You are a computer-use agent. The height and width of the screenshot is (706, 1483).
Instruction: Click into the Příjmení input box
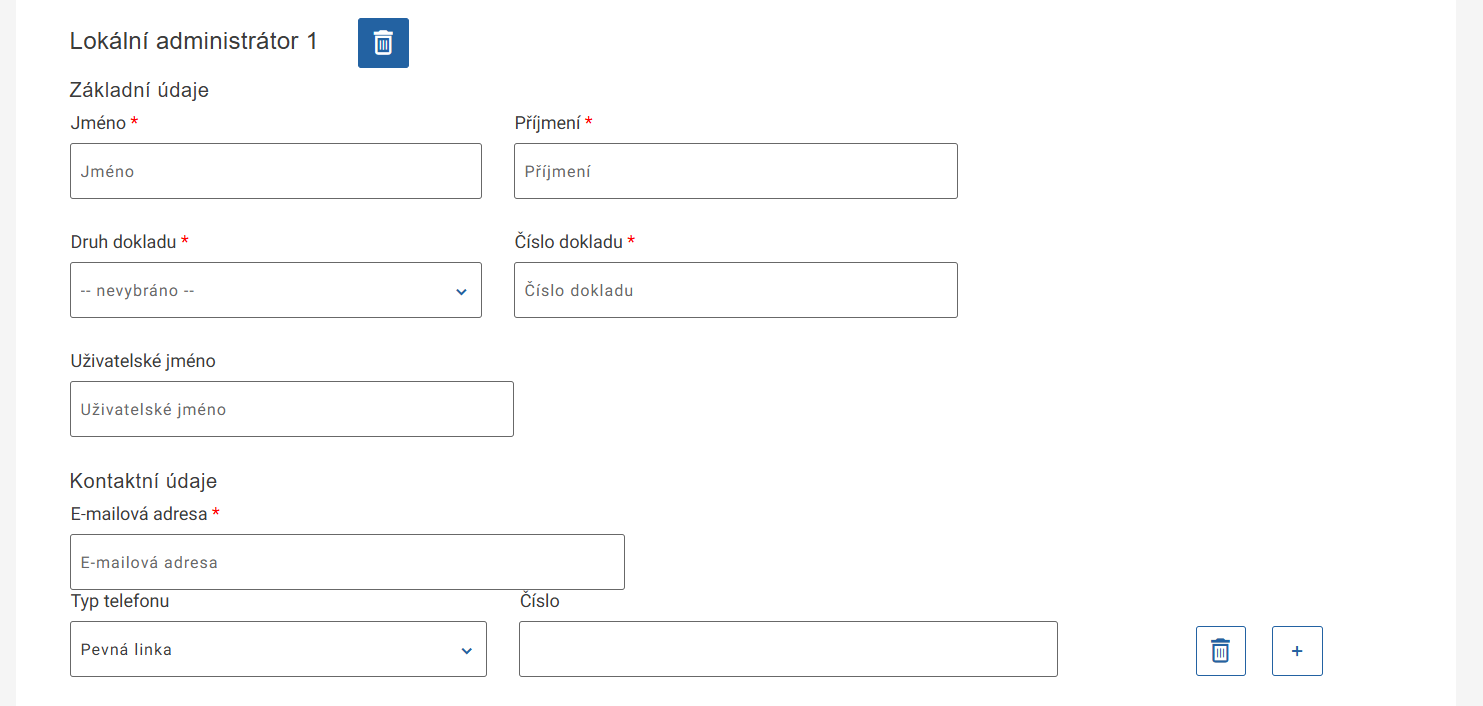pyautogui.click(x=736, y=171)
